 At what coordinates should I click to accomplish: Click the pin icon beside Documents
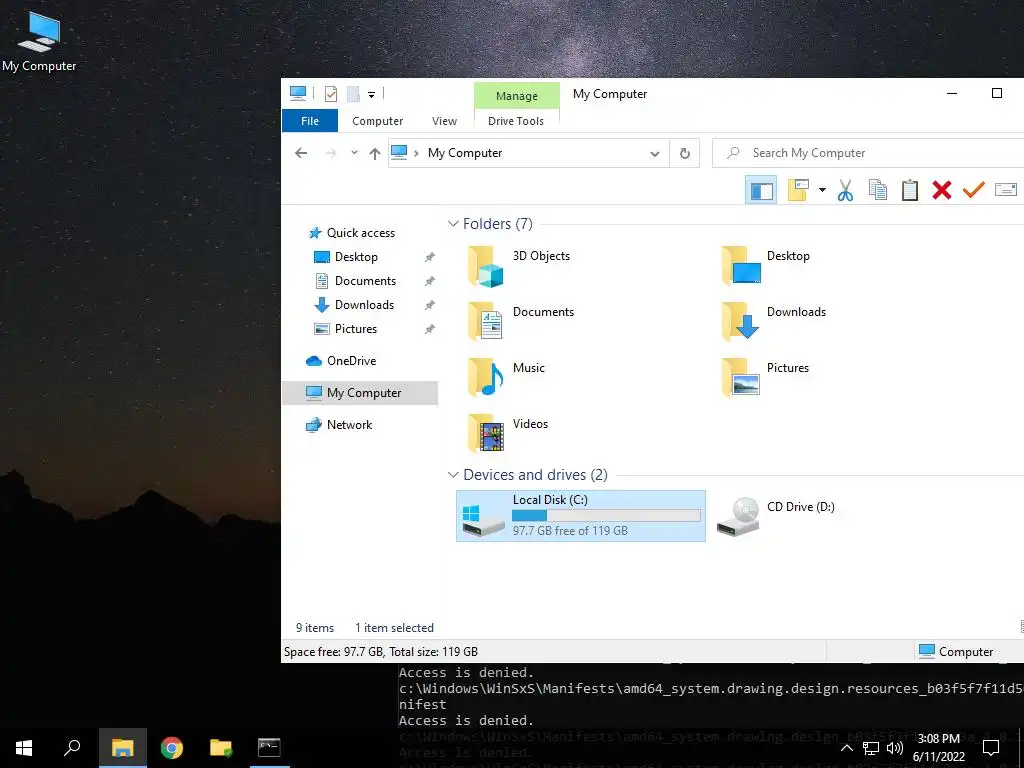[429, 281]
